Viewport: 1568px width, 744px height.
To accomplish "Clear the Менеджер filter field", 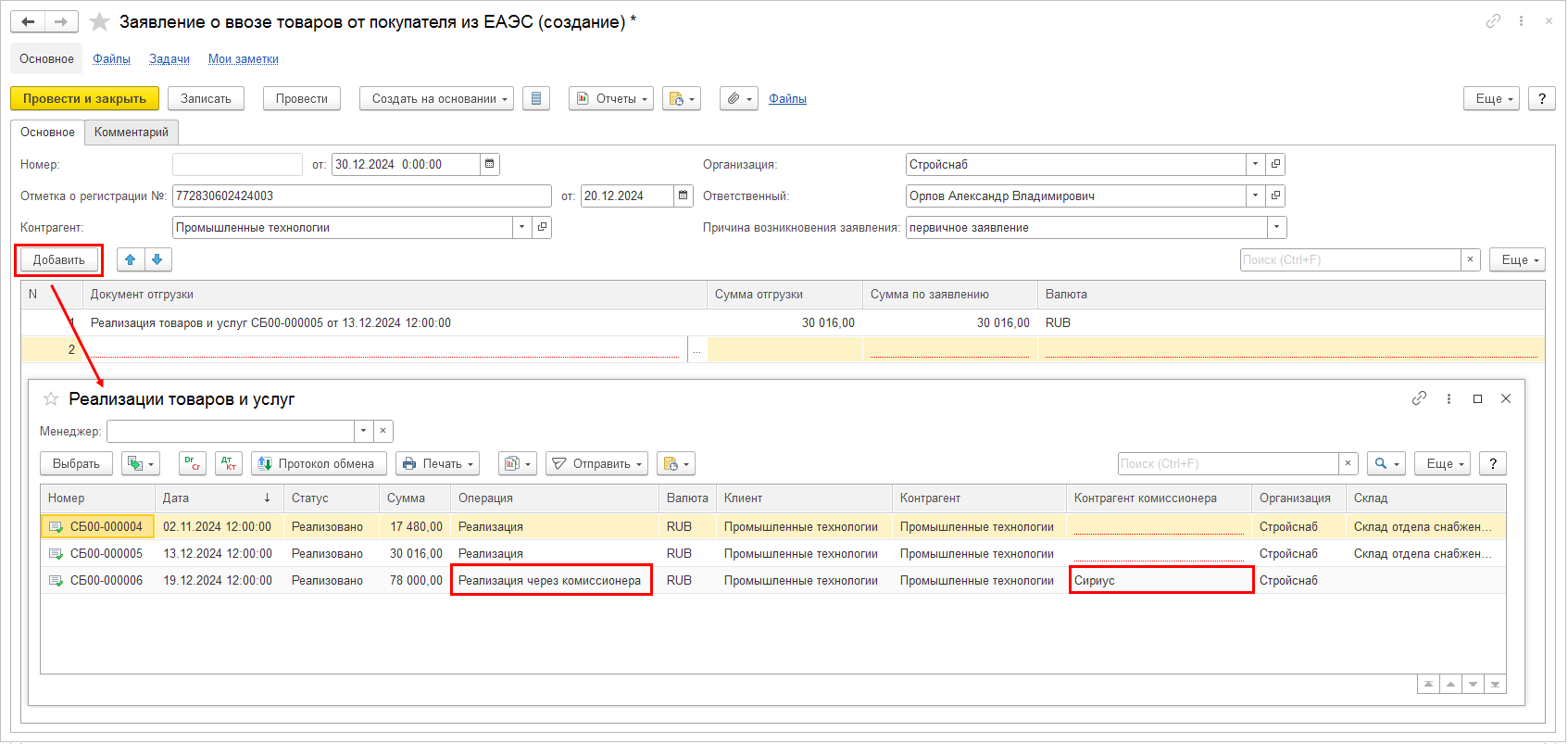I will (383, 431).
